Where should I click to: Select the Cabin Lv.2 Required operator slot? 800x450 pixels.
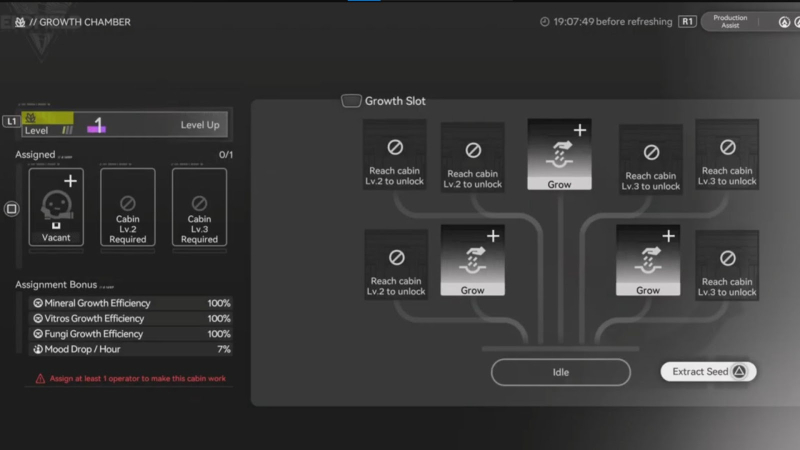128,207
